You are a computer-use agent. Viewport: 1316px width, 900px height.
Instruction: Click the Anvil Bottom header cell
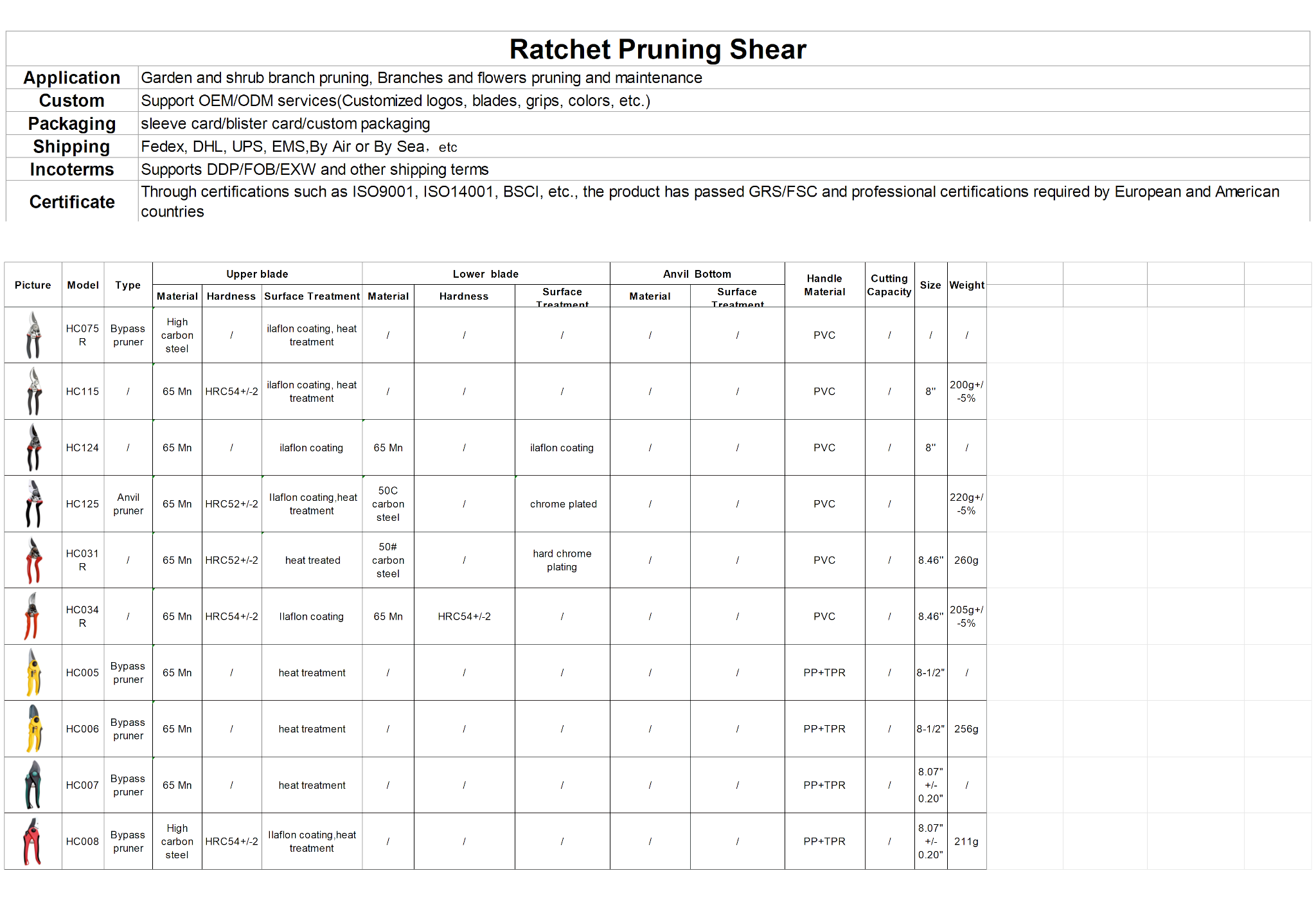[x=697, y=274]
